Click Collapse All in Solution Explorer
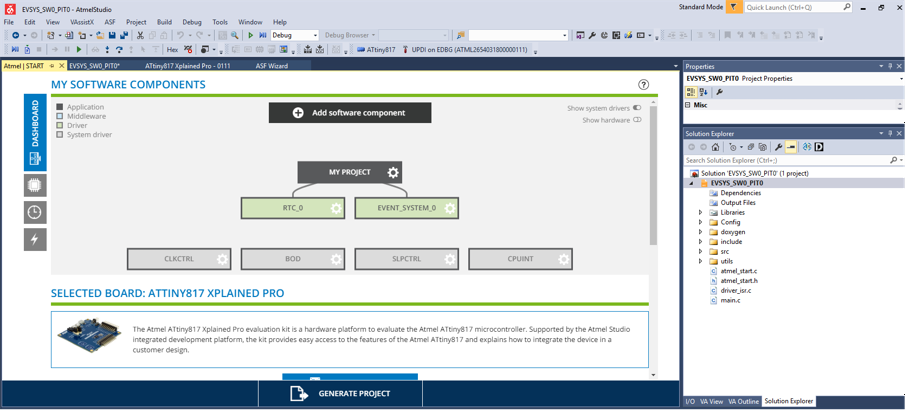 751,147
